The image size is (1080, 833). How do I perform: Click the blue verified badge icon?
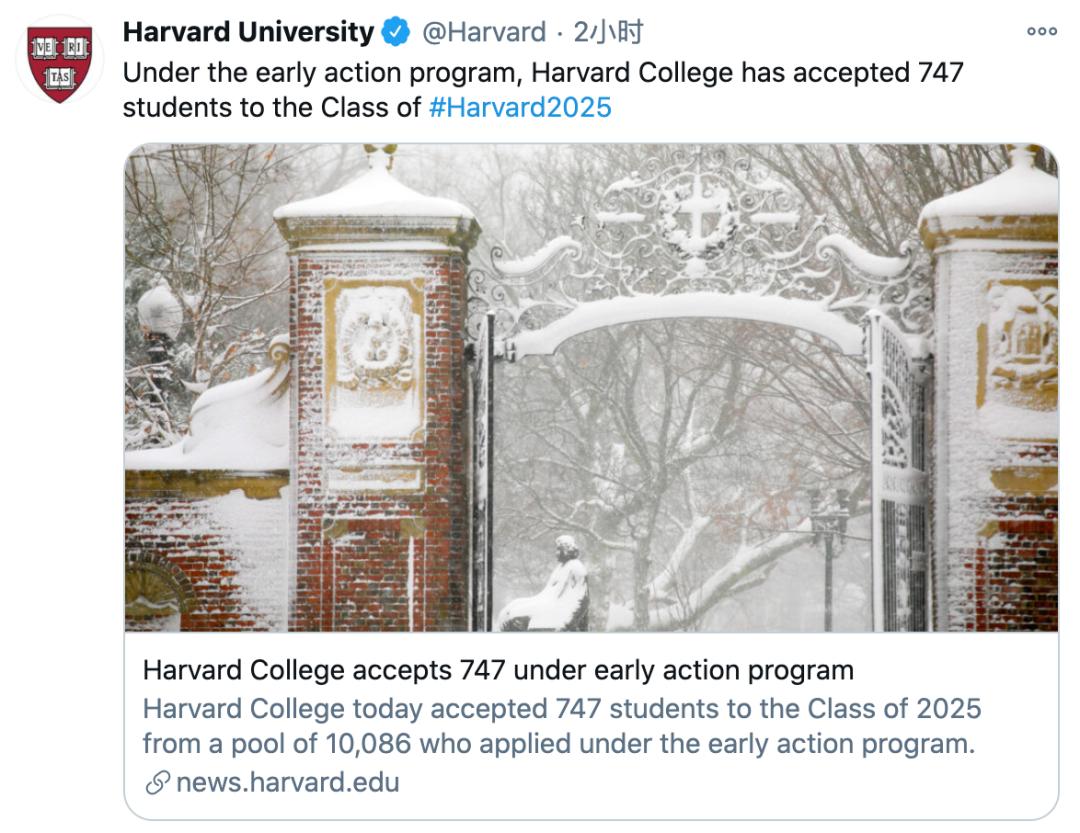click(397, 33)
